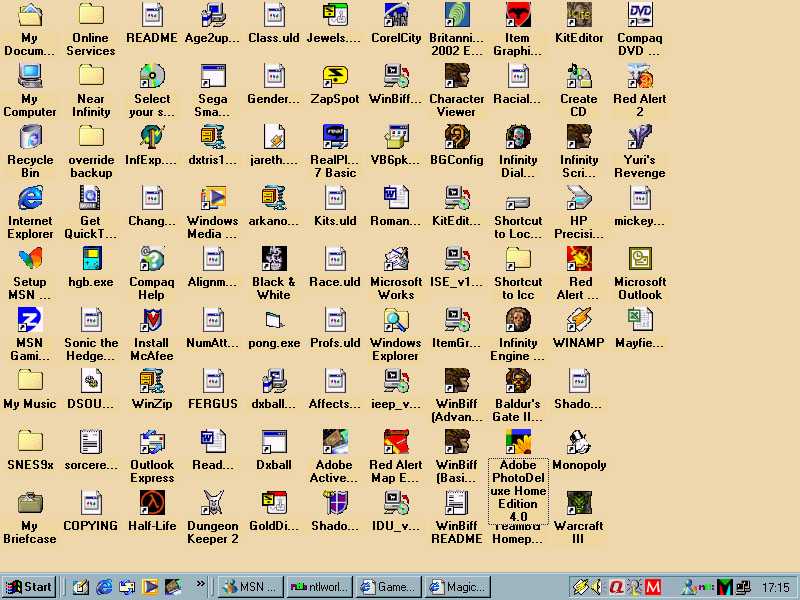Select the Create CD icon

579,76
